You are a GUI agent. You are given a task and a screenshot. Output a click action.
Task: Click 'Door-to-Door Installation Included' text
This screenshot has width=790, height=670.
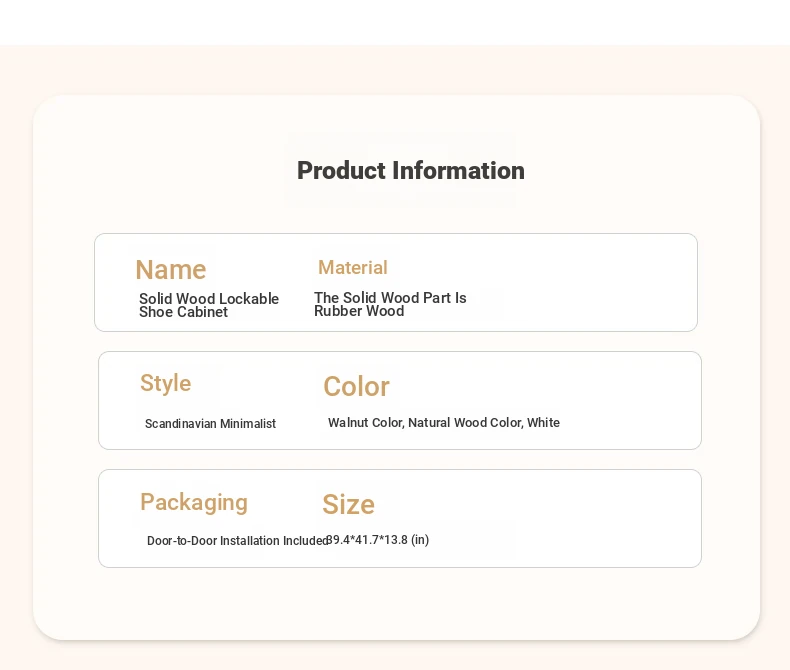click(237, 541)
